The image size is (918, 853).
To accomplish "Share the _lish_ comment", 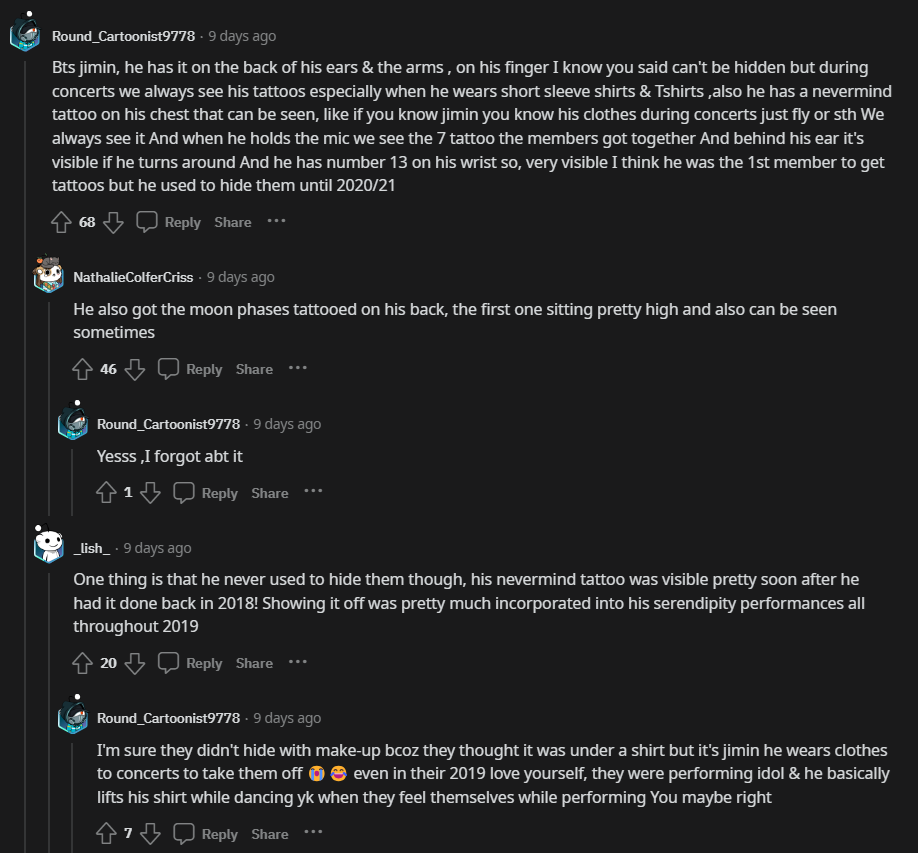I will click(254, 663).
